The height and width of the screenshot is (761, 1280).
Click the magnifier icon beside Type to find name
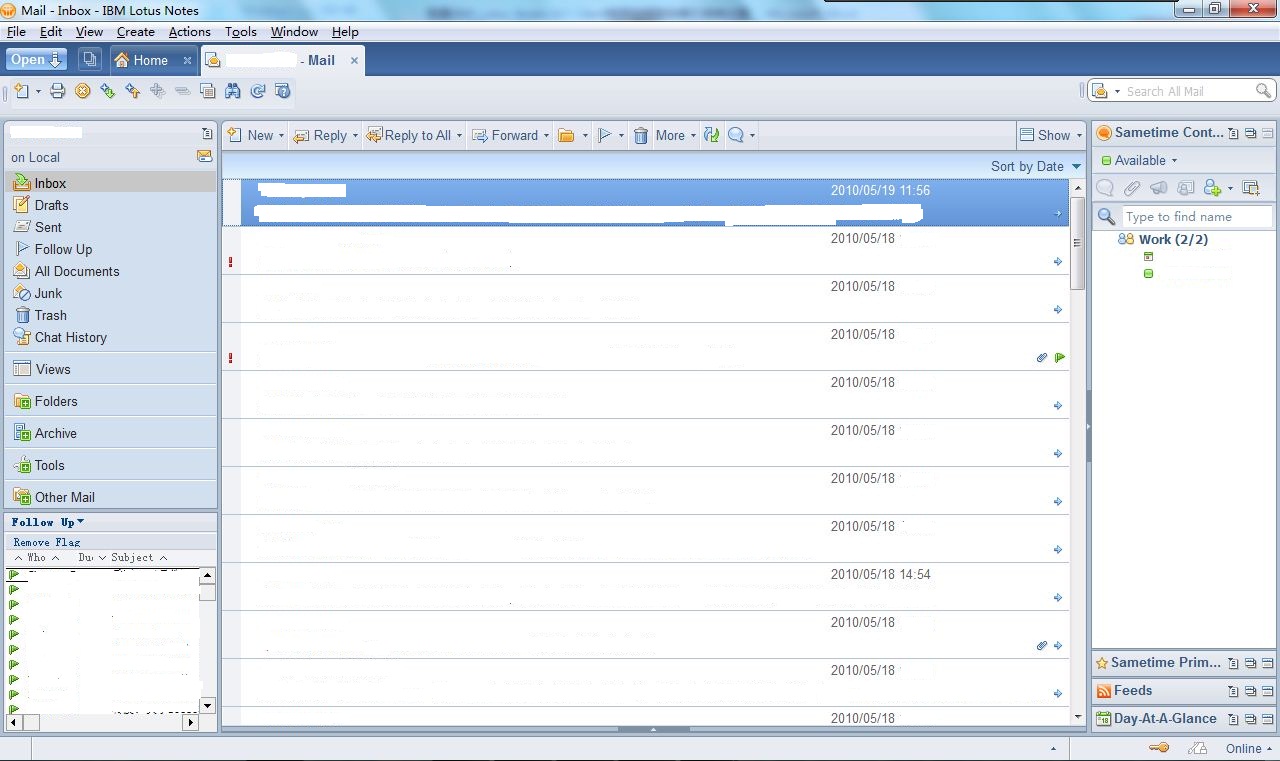tap(1106, 217)
